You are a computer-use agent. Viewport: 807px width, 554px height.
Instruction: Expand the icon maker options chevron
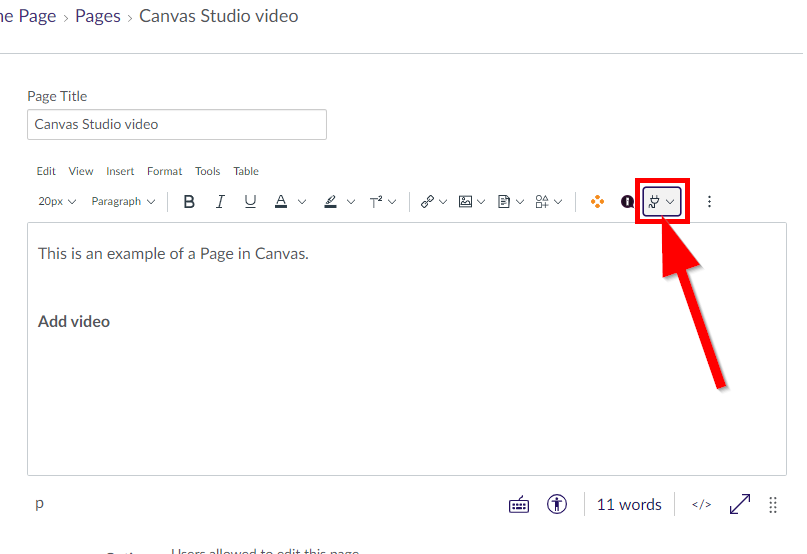coord(558,202)
